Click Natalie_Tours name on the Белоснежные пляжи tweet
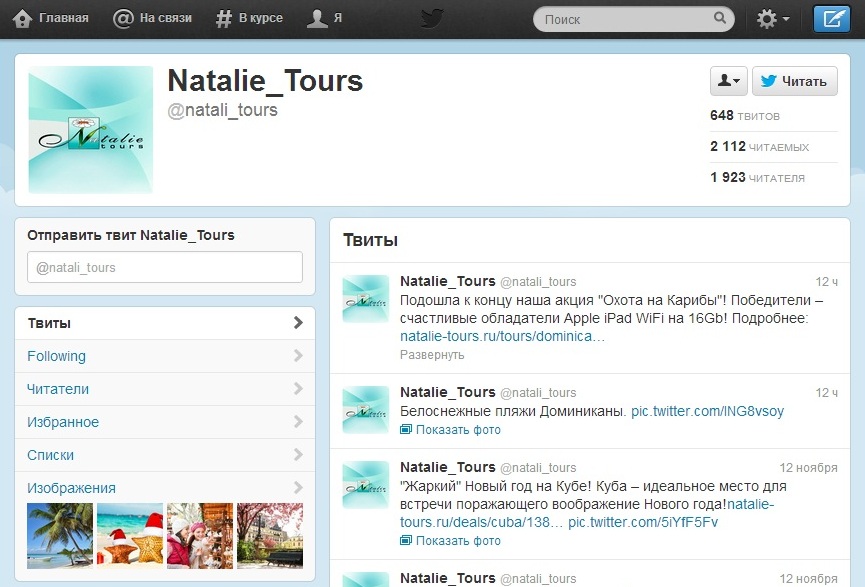Viewport: 865px width, 587px height. 447,392
